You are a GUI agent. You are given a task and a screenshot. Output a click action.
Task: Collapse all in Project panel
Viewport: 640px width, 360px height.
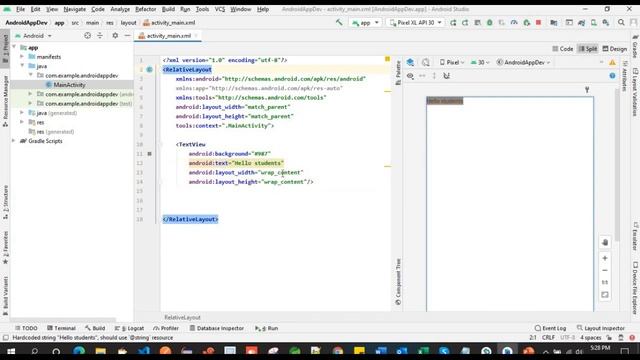(100, 36)
